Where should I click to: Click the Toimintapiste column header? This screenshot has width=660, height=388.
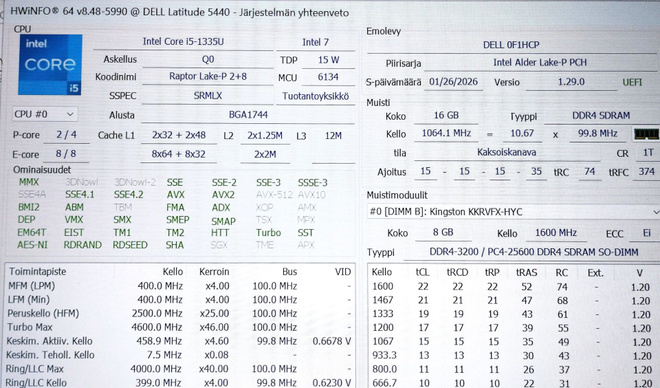click(x=38, y=271)
